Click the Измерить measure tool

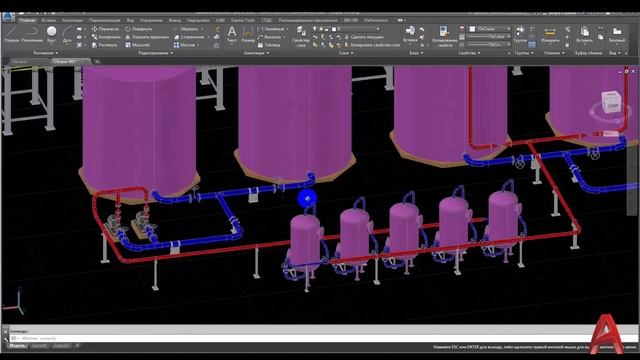point(550,34)
